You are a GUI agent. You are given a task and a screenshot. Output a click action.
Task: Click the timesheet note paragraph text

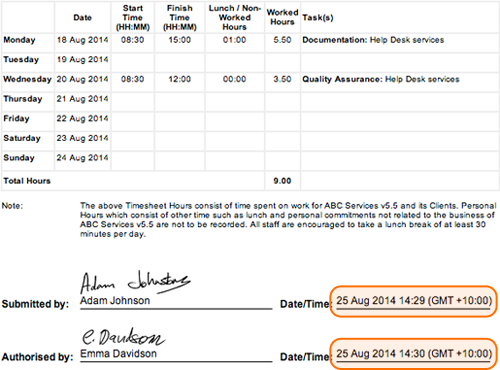[x=288, y=220]
